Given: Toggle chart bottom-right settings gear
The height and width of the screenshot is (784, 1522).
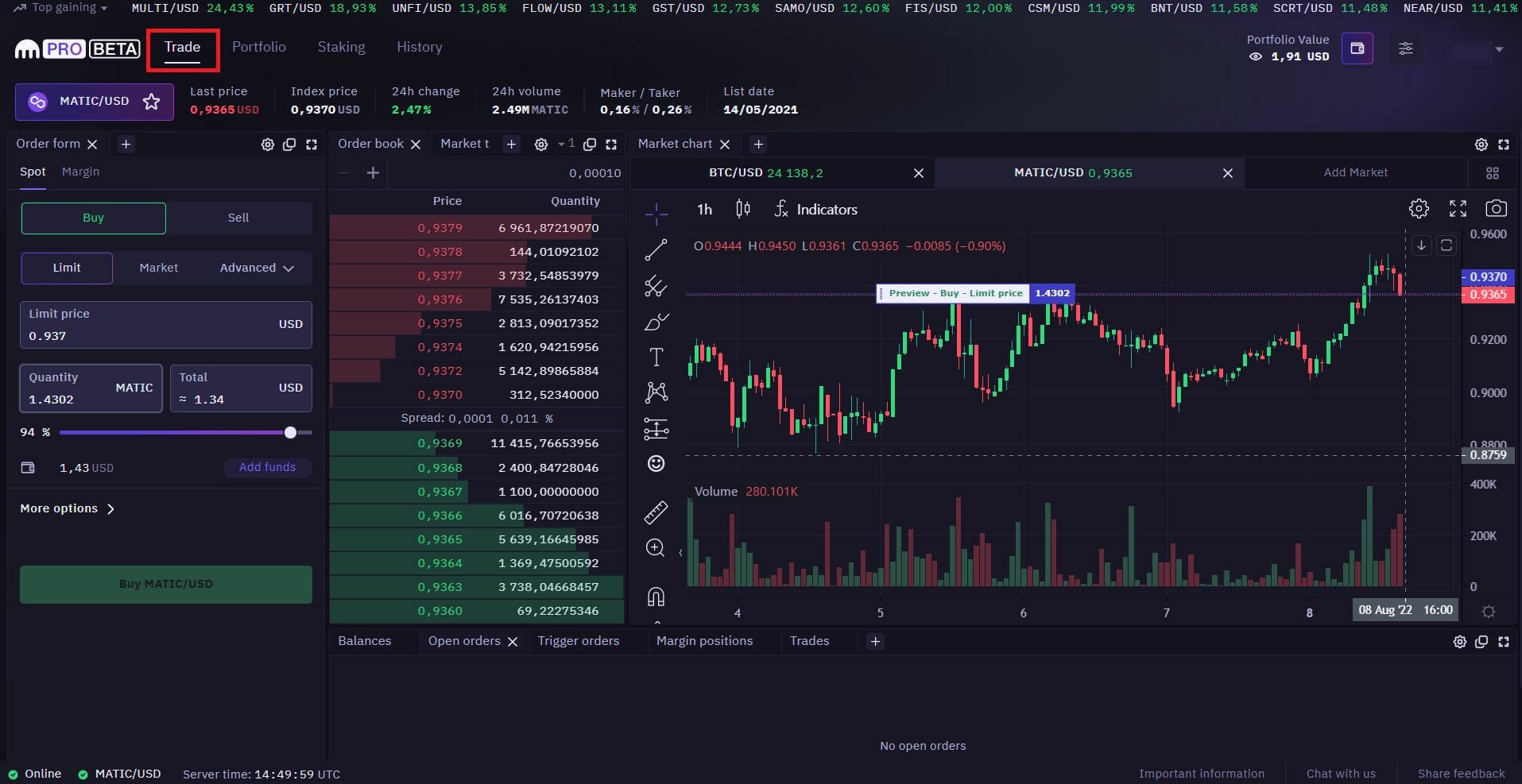Looking at the screenshot, I should [x=1489, y=612].
